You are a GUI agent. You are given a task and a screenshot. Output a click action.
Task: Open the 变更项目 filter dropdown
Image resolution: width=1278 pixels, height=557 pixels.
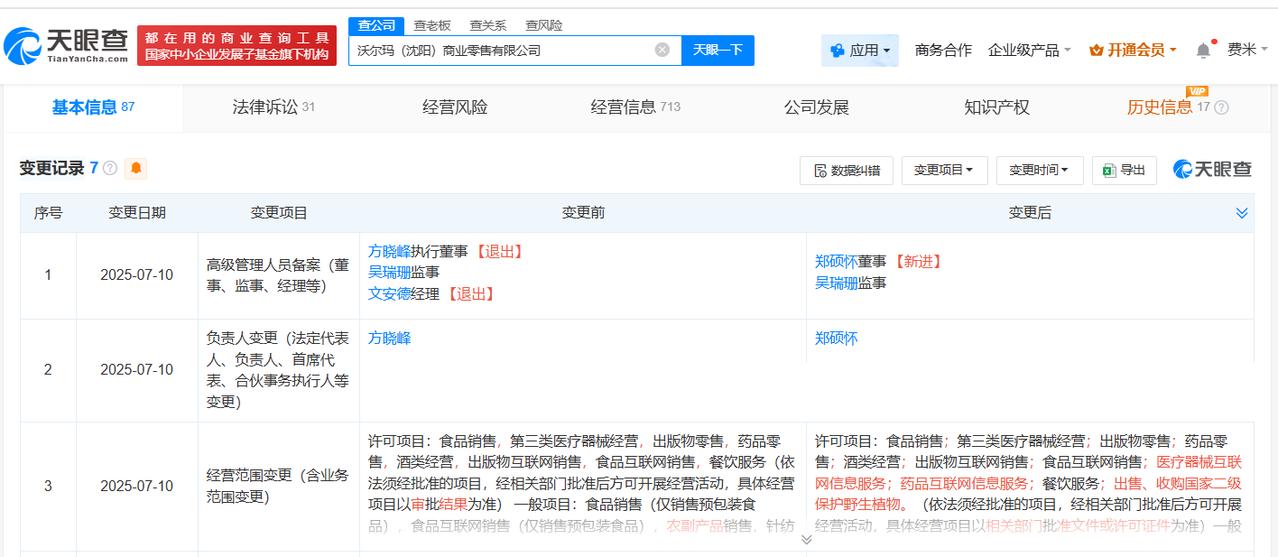tap(944, 171)
